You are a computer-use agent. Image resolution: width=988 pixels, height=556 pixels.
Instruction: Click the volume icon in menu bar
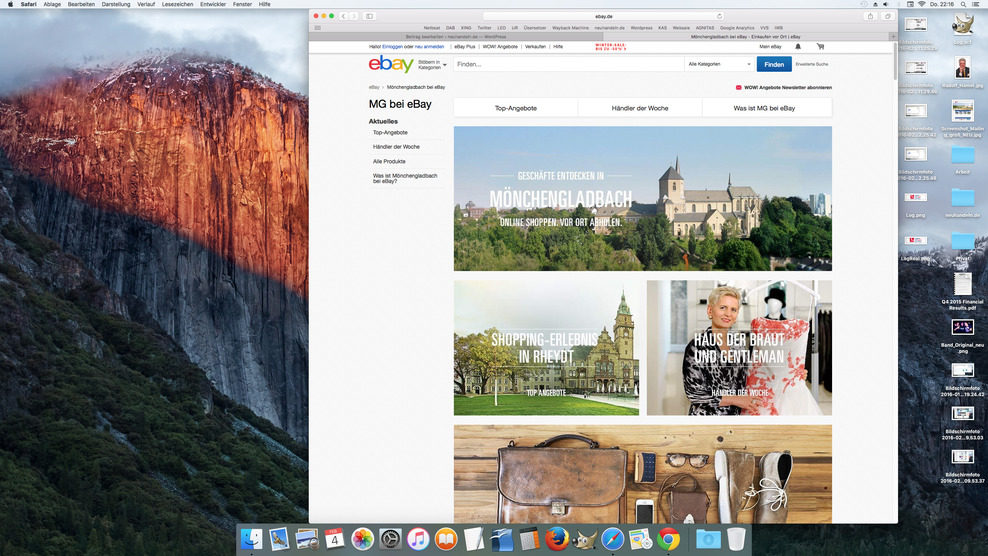pyautogui.click(x=886, y=4)
